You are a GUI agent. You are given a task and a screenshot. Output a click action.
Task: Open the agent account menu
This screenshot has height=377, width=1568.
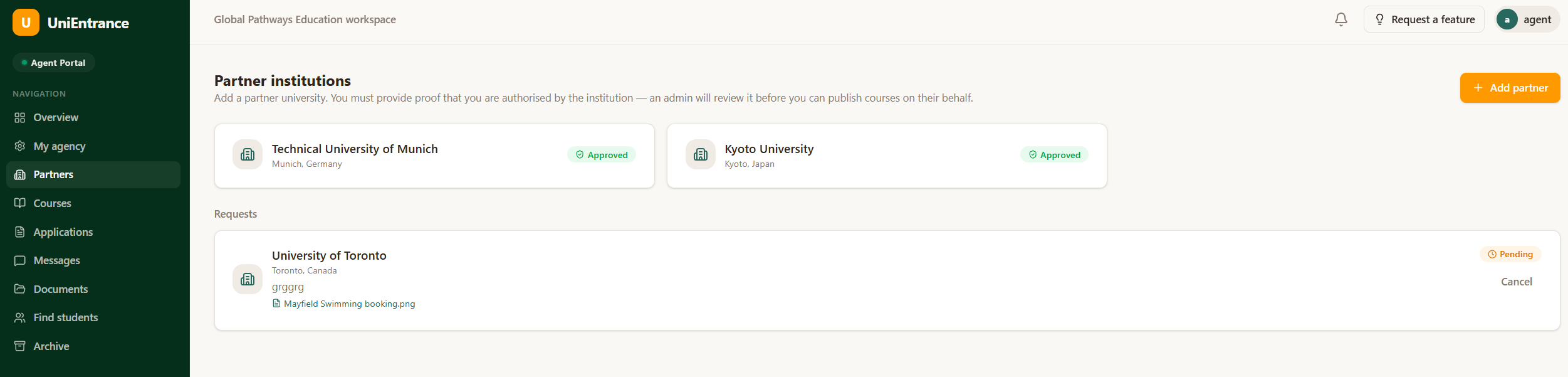pos(1527,19)
